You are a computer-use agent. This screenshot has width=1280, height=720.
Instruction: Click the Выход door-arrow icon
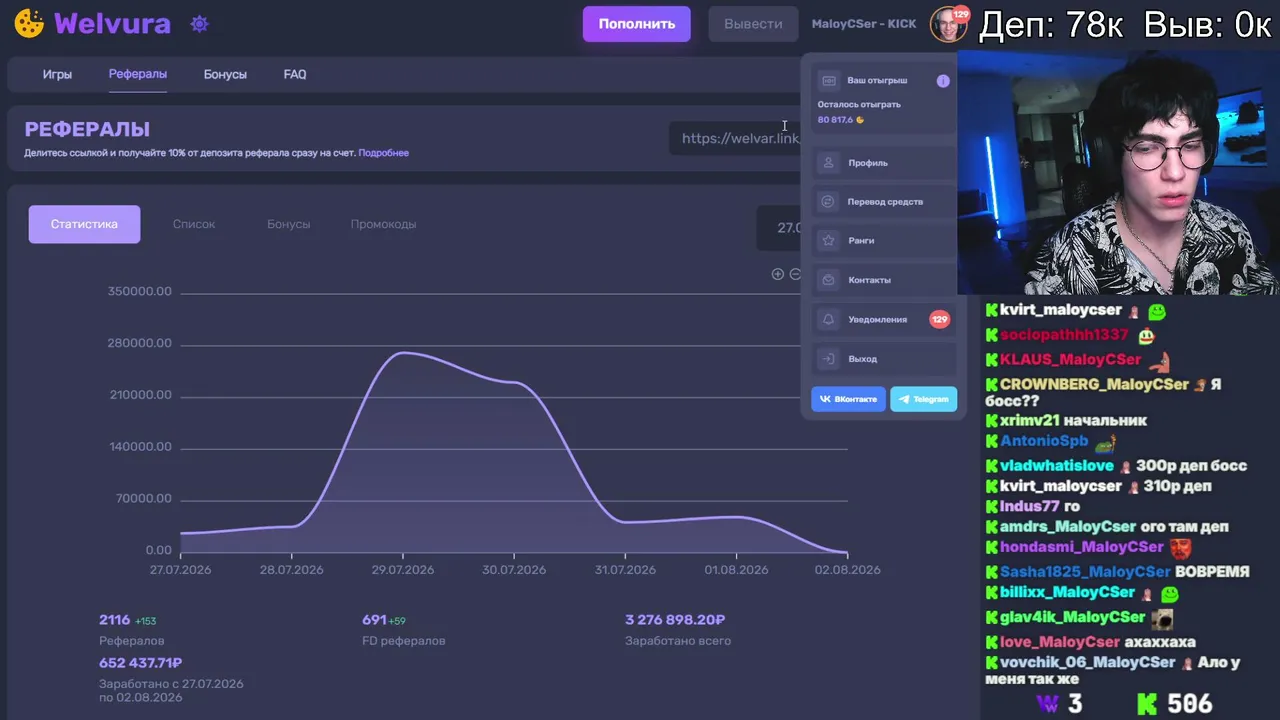coord(828,359)
